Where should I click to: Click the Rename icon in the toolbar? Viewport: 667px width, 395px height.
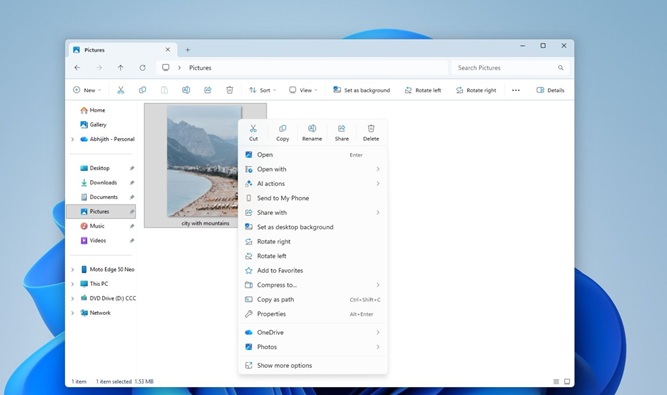pyautogui.click(x=186, y=90)
